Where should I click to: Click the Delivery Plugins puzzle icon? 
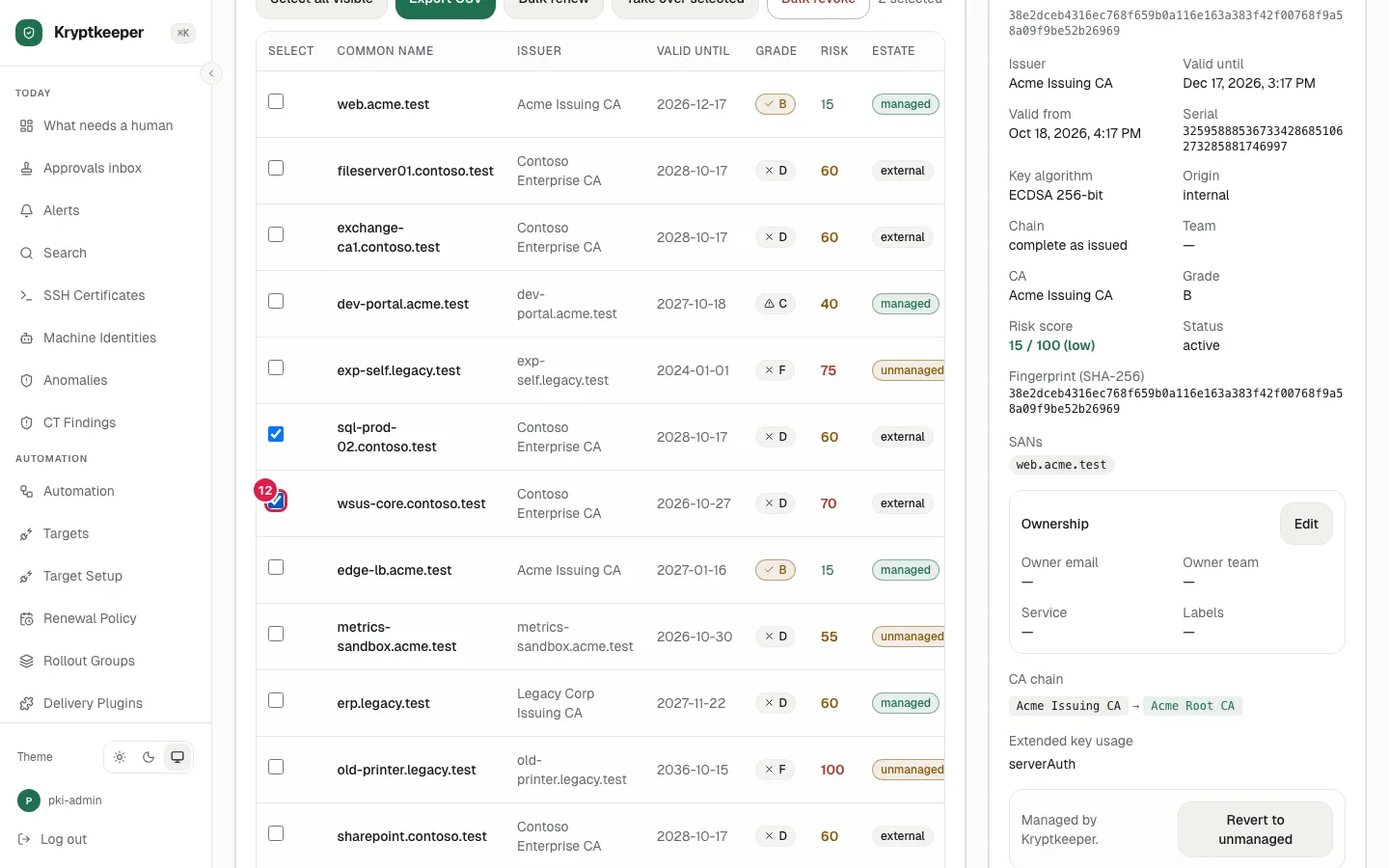tap(27, 703)
